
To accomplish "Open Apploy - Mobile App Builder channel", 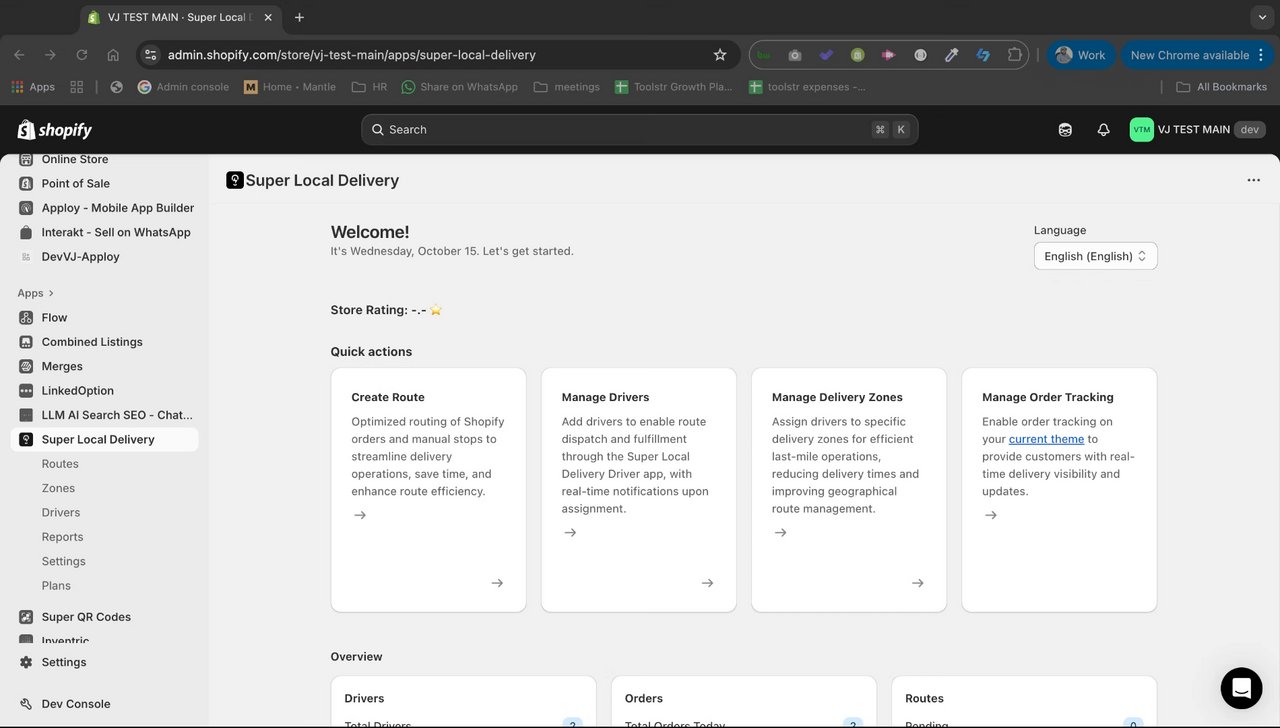I will [x=118, y=208].
